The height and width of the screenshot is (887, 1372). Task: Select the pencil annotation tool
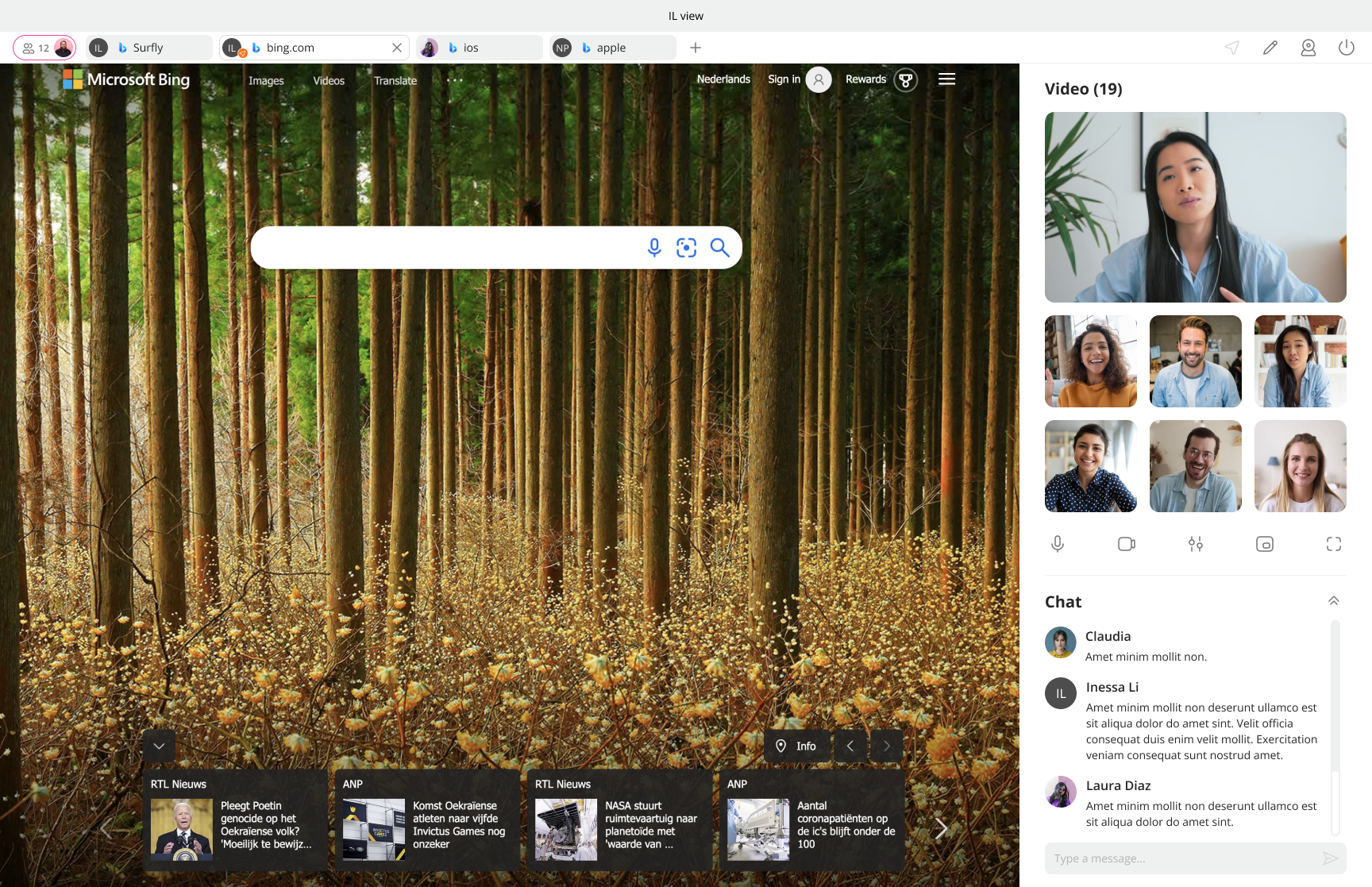point(1270,48)
